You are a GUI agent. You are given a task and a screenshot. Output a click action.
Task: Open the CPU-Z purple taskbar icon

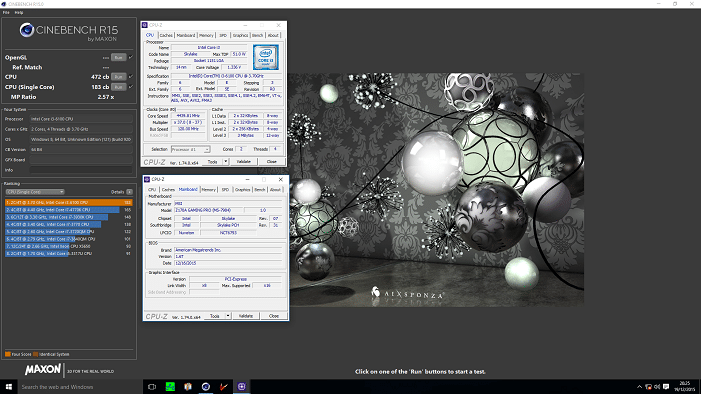point(241,387)
